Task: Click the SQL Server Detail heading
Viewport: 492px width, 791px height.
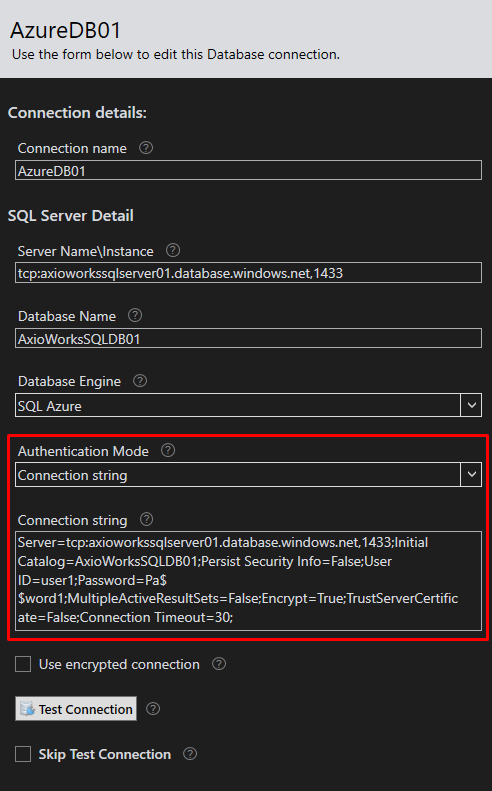Action: (x=71, y=216)
